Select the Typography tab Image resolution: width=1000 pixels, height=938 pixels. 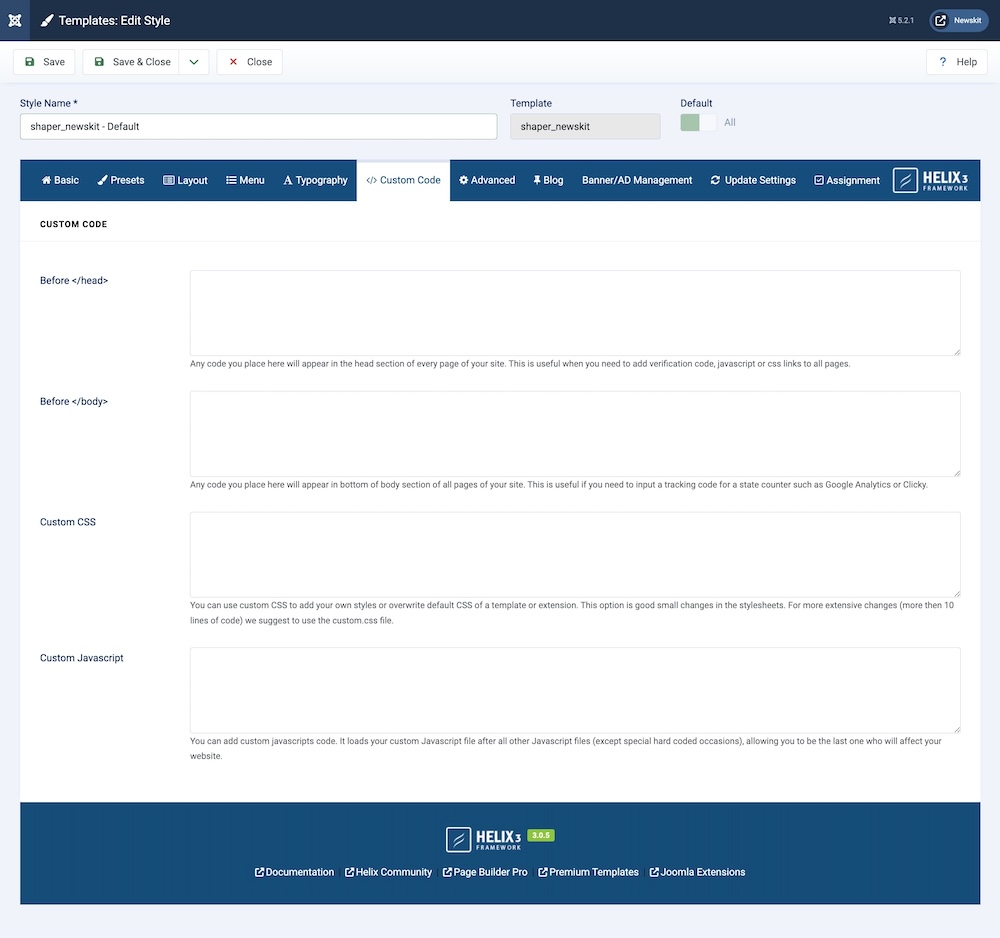[315, 180]
